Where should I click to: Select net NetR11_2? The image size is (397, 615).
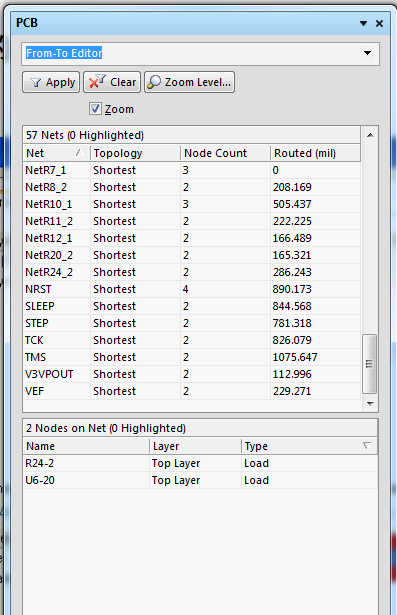pos(191,221)
